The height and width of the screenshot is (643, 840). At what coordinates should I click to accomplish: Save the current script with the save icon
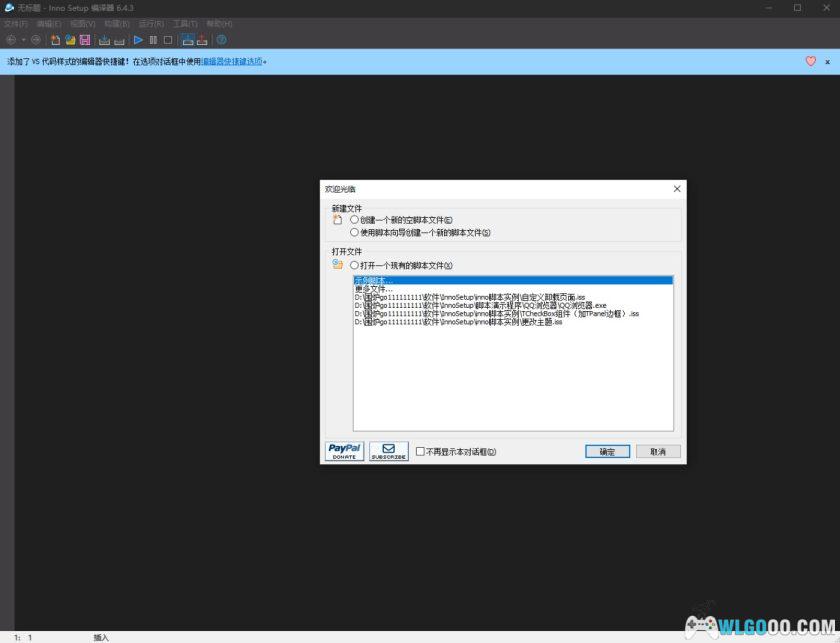pos(85,40)
